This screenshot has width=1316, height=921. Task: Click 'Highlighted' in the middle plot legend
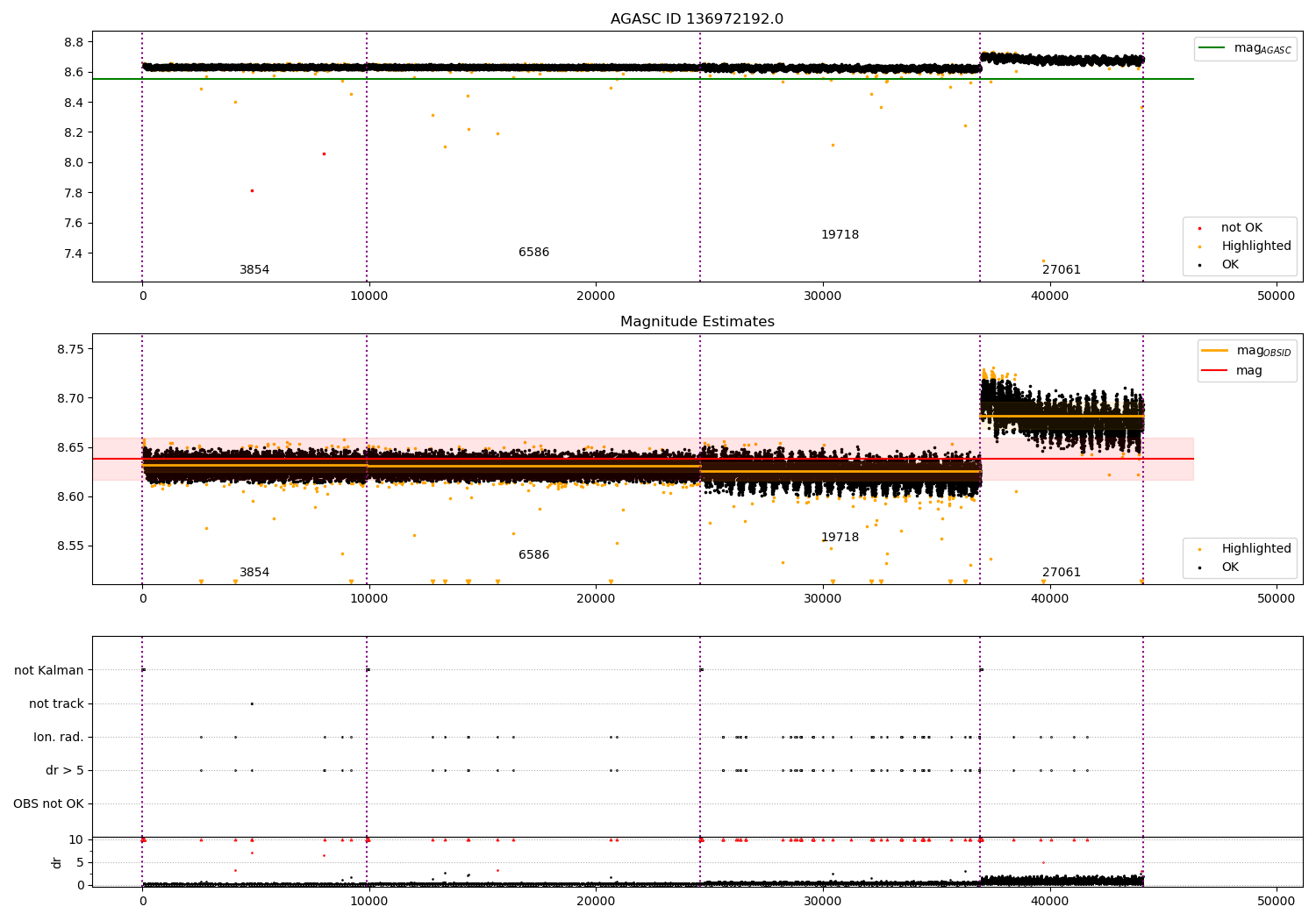coord(1256,549)
